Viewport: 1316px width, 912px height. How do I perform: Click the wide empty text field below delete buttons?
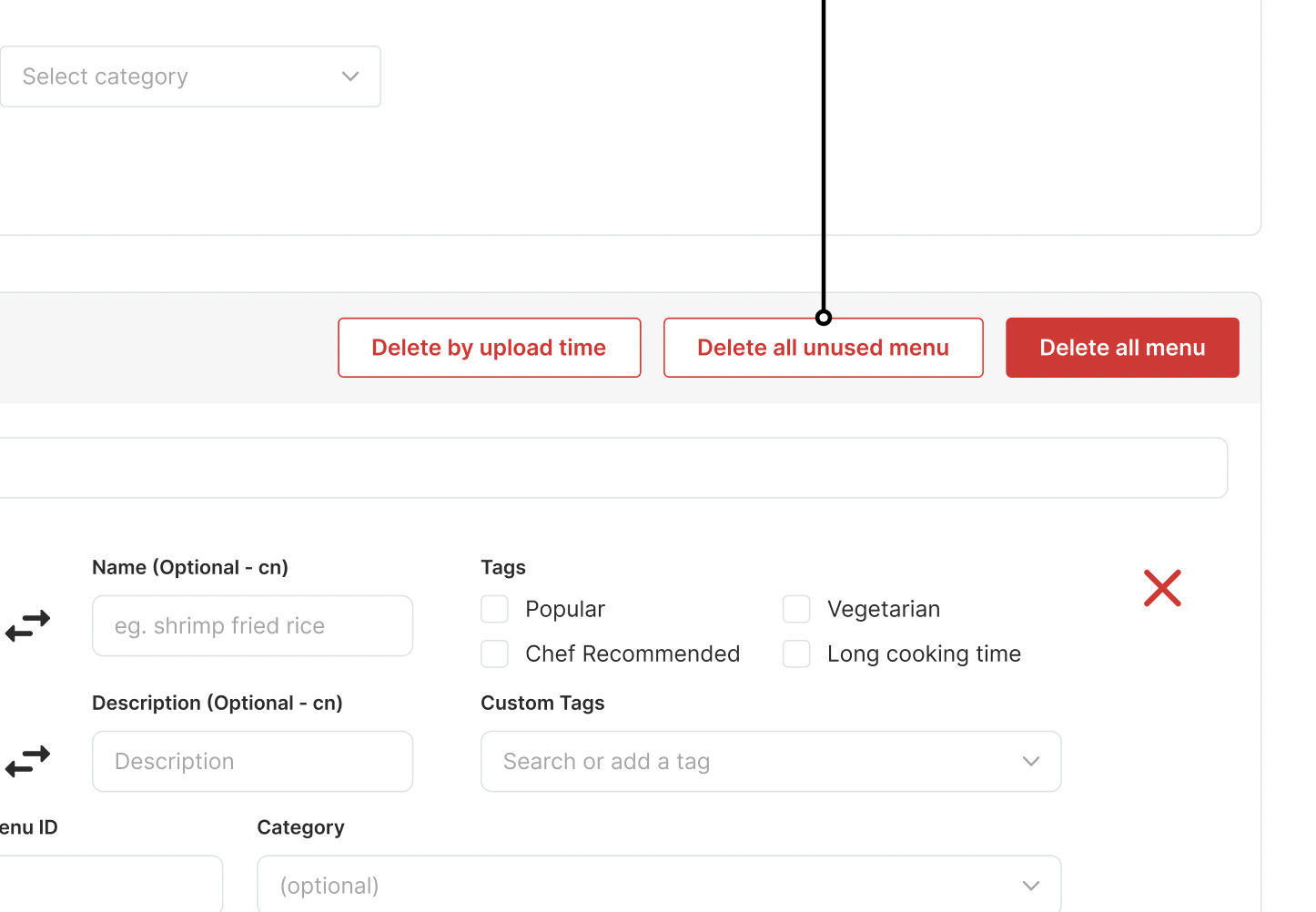(610, 468)
